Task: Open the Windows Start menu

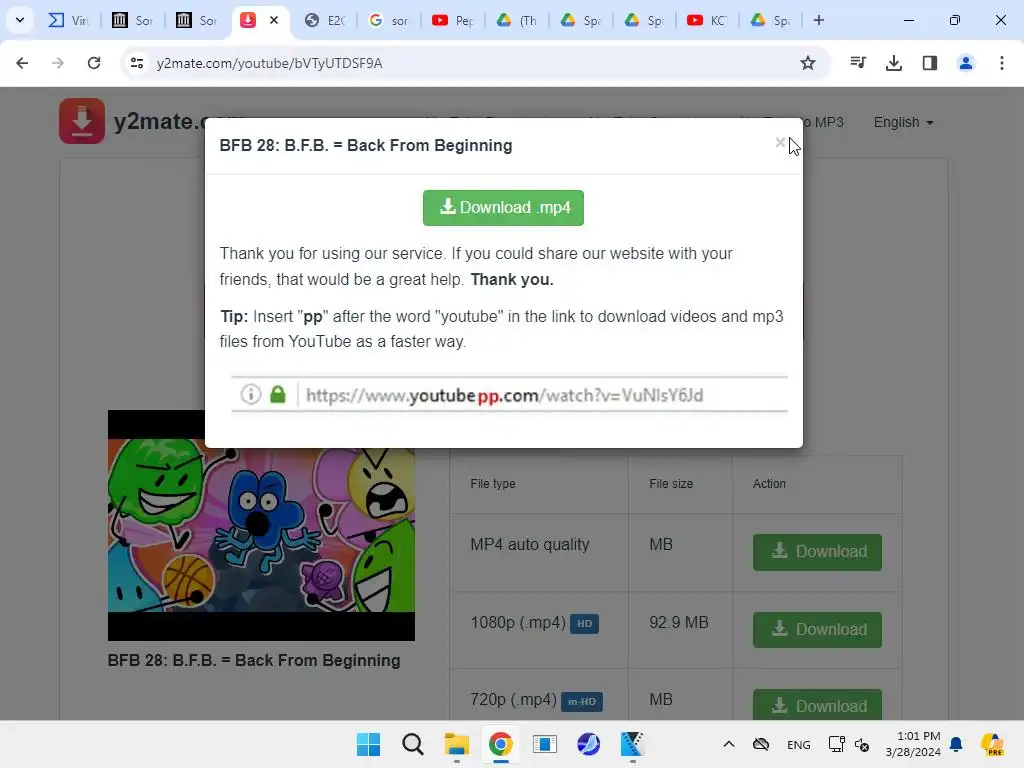Action: click(368, 744)
